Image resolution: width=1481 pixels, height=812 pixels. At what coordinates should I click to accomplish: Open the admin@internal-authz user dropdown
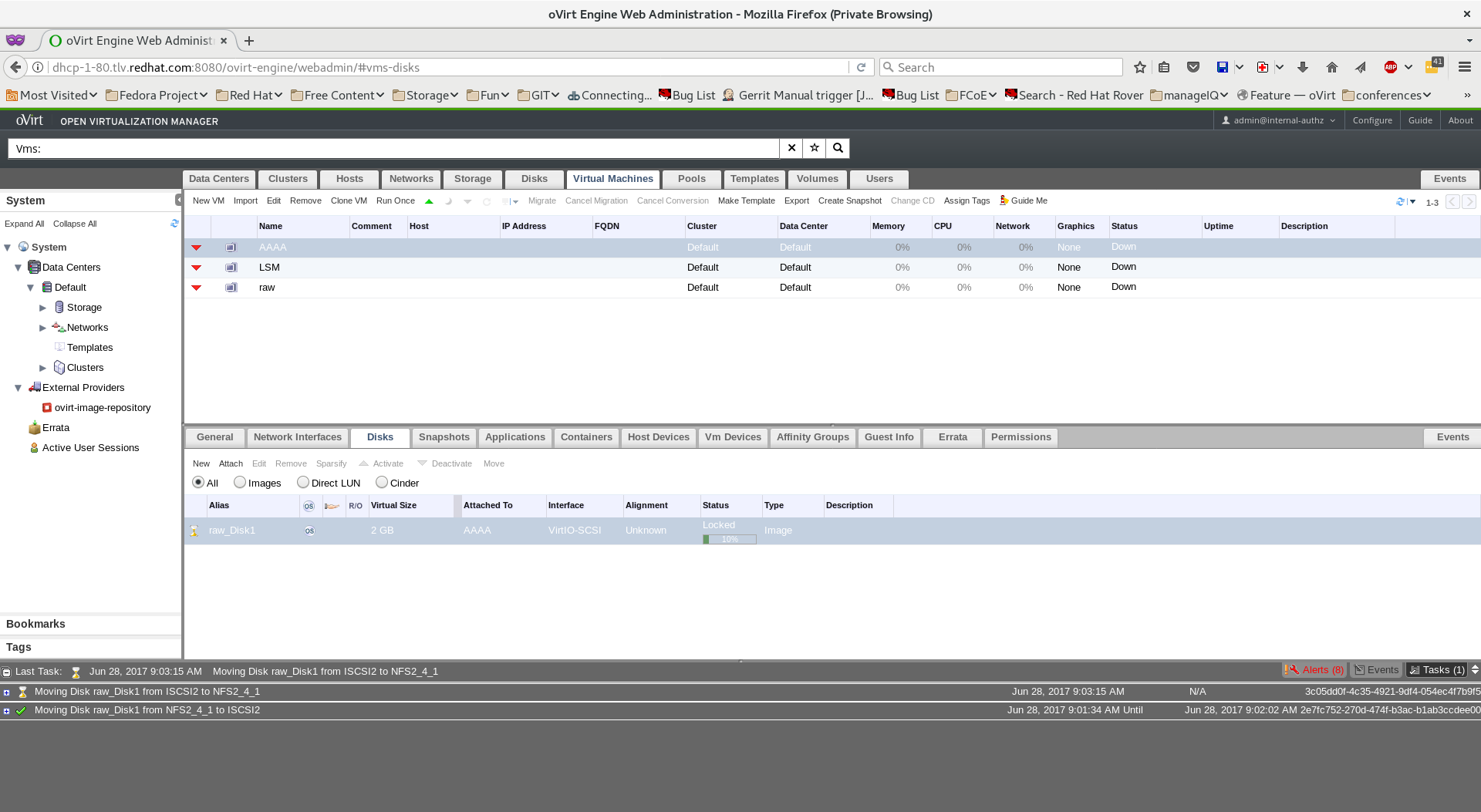pyautogui.click(x=1278, y=120)
